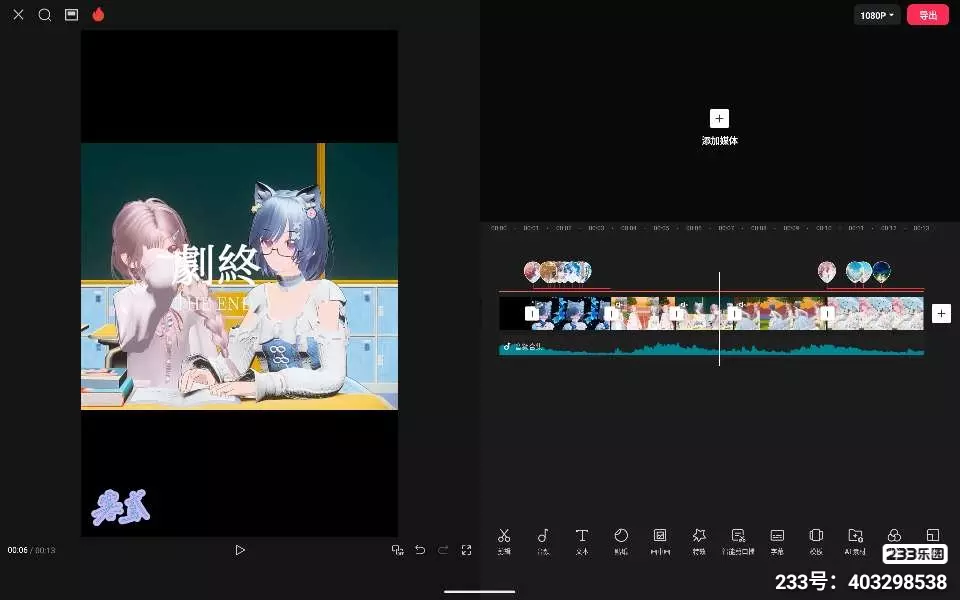Open the AI素材 folder tool

(x=855, y=541)
